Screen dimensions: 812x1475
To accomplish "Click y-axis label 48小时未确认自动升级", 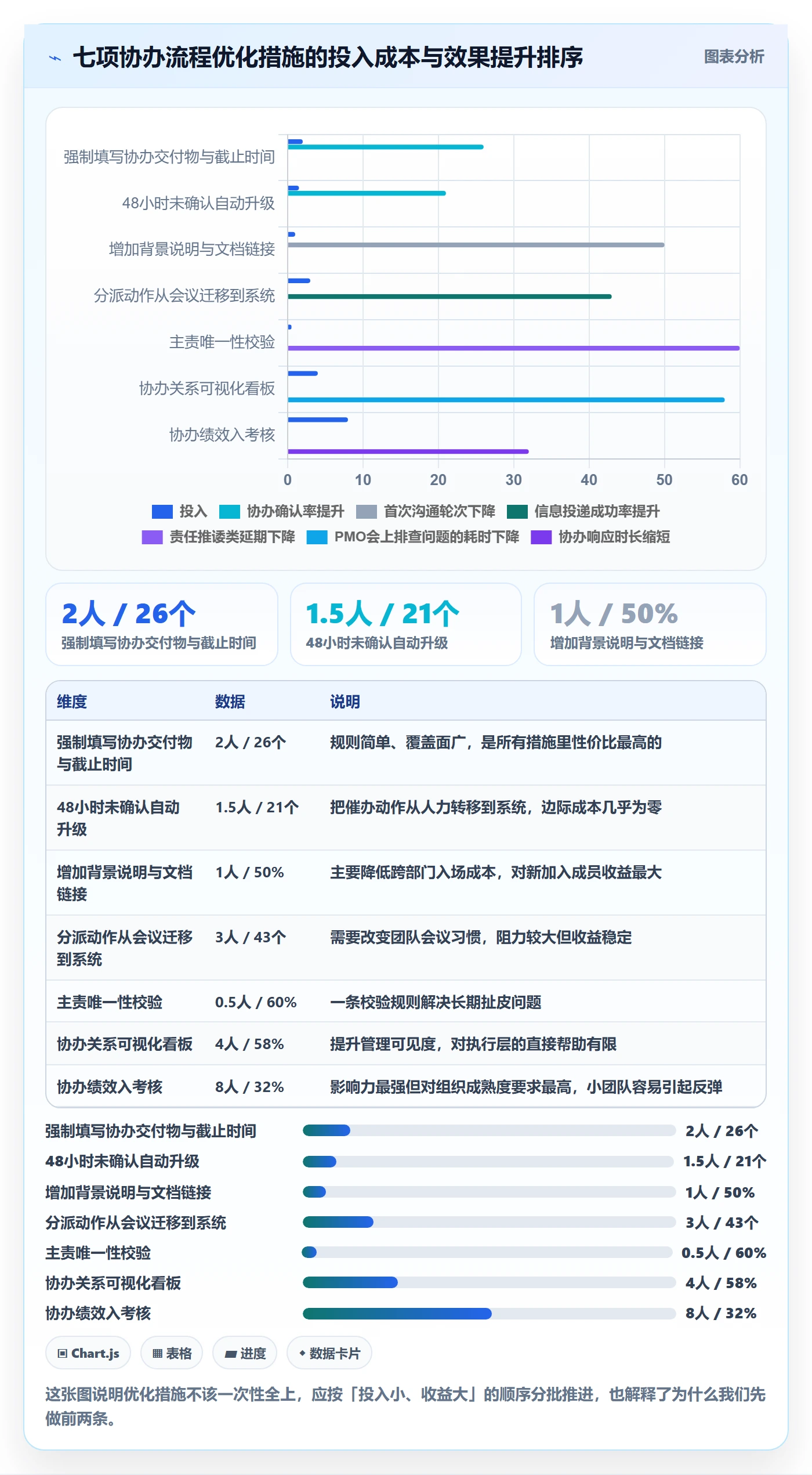I will click(x=198, y=203).
